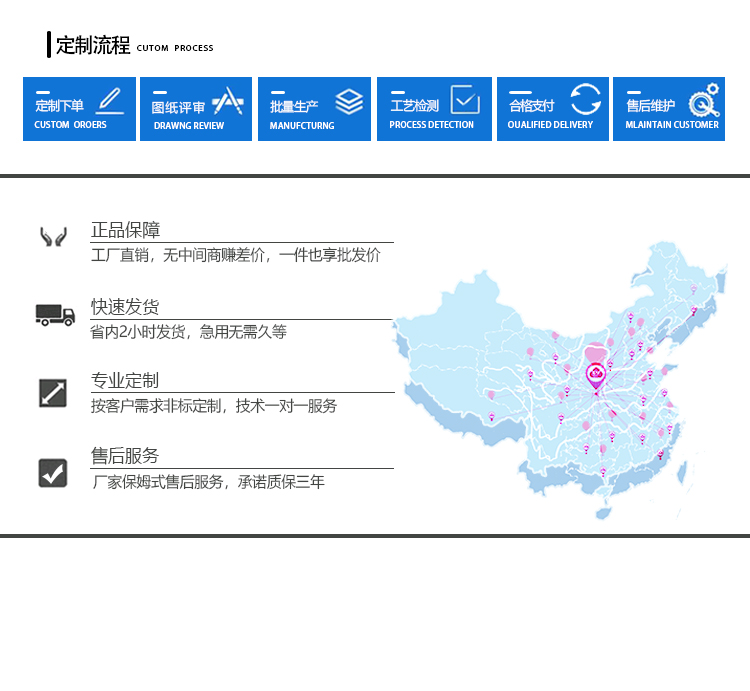The height and width of the screenshot is (691, 750).
Task: Click the 正品保障 heading
Action: (x=125, y=230)
